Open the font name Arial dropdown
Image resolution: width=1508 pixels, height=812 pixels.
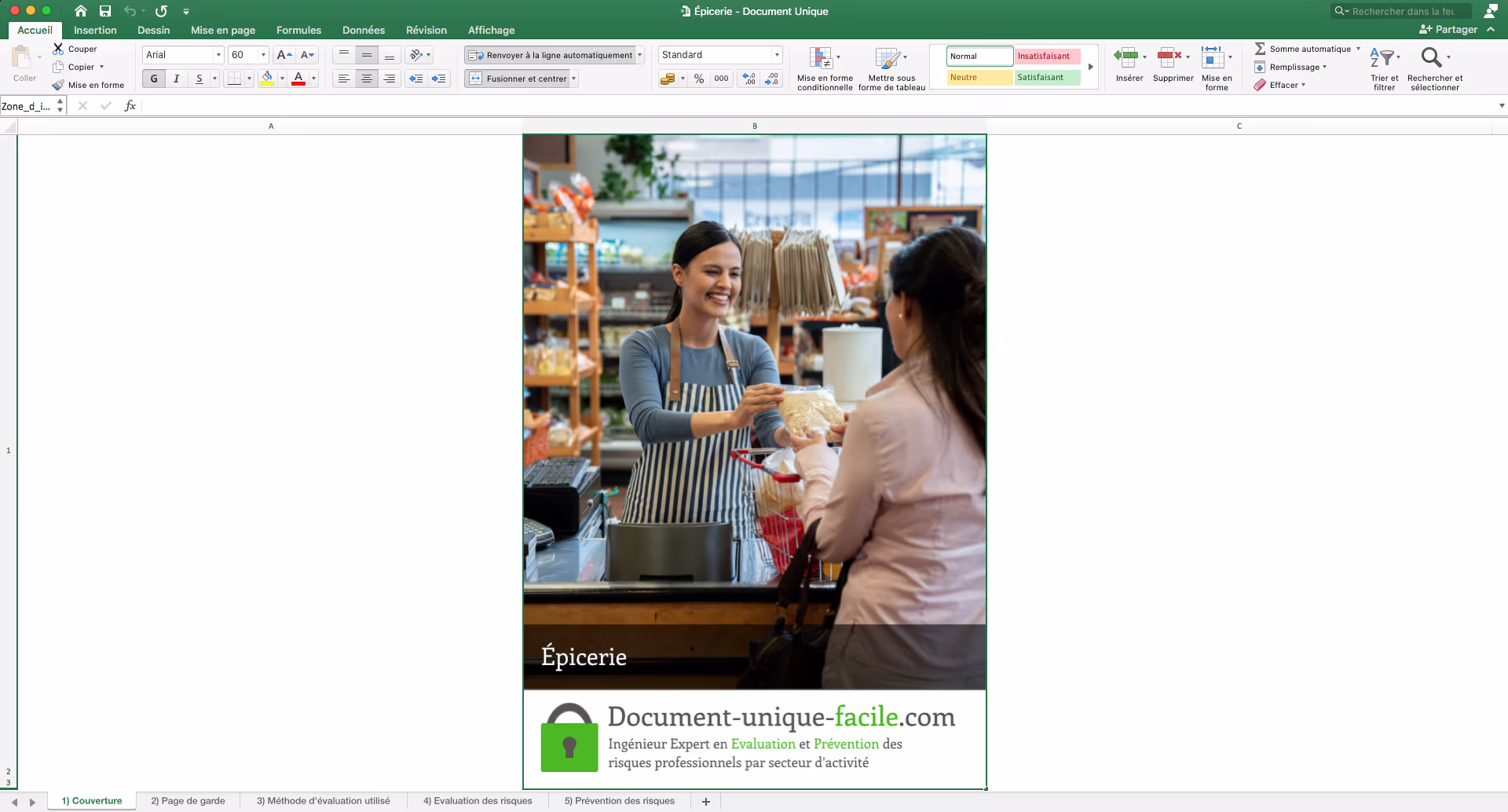click(x=218, y=55)
